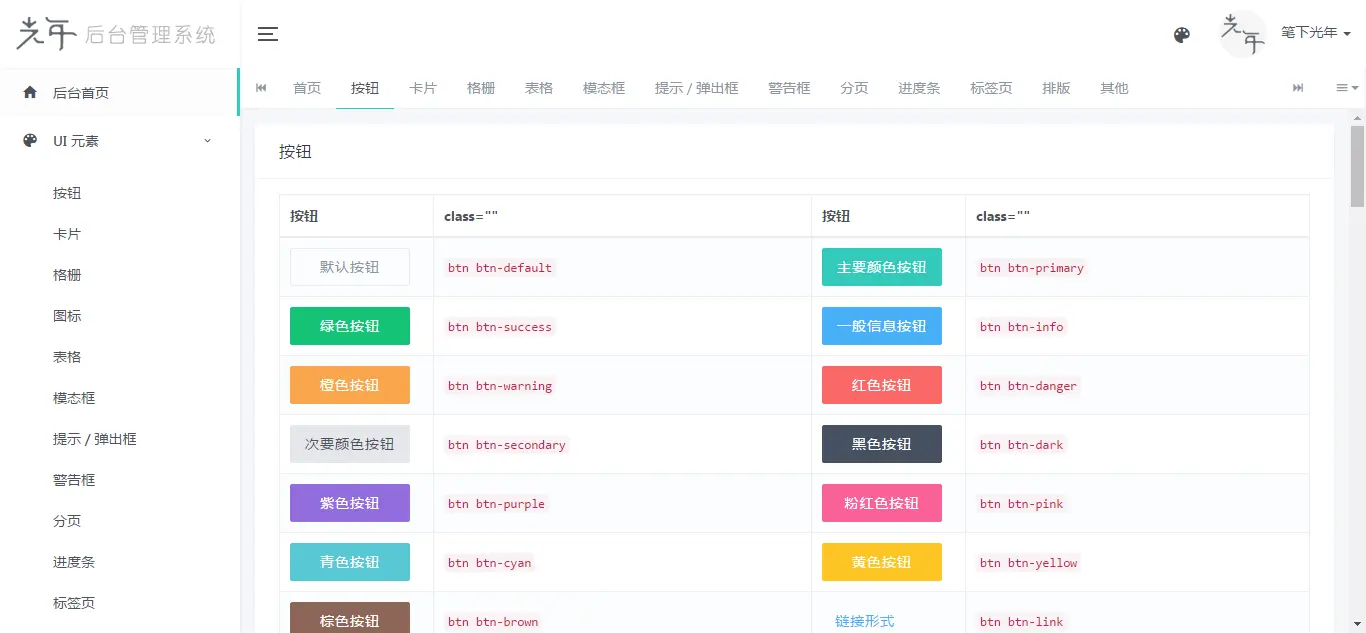Viewport: 1366px width, 633px height.
Task: Click the vertical page scrollbar thumb
Action: pyautogui.click(x=1357, y=165)
